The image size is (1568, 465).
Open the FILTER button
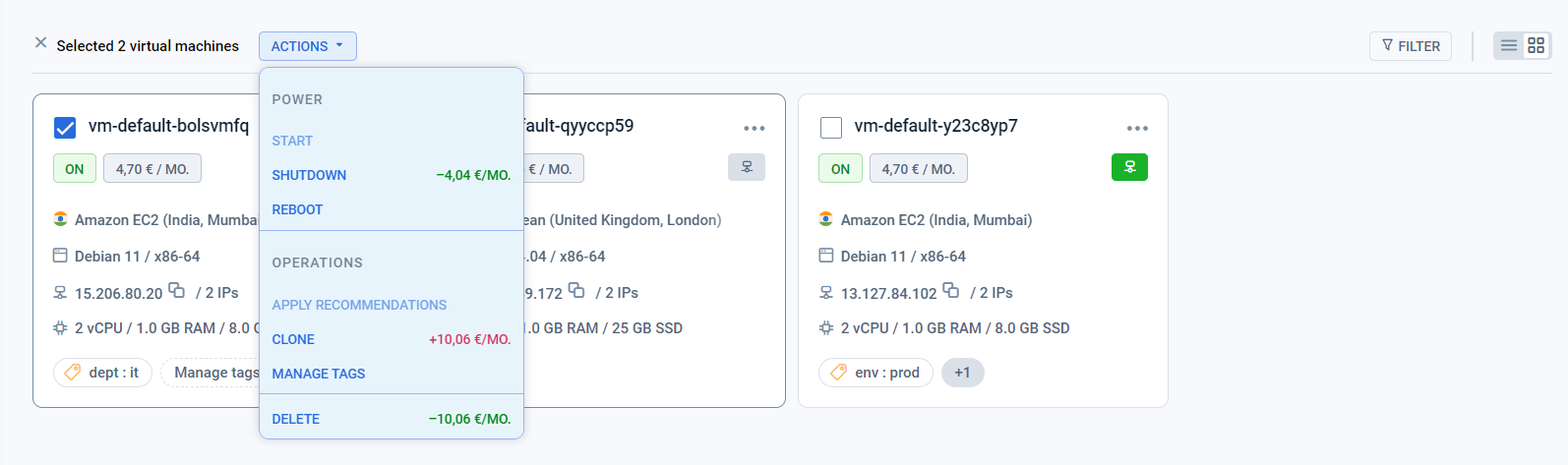point(1410,46)
